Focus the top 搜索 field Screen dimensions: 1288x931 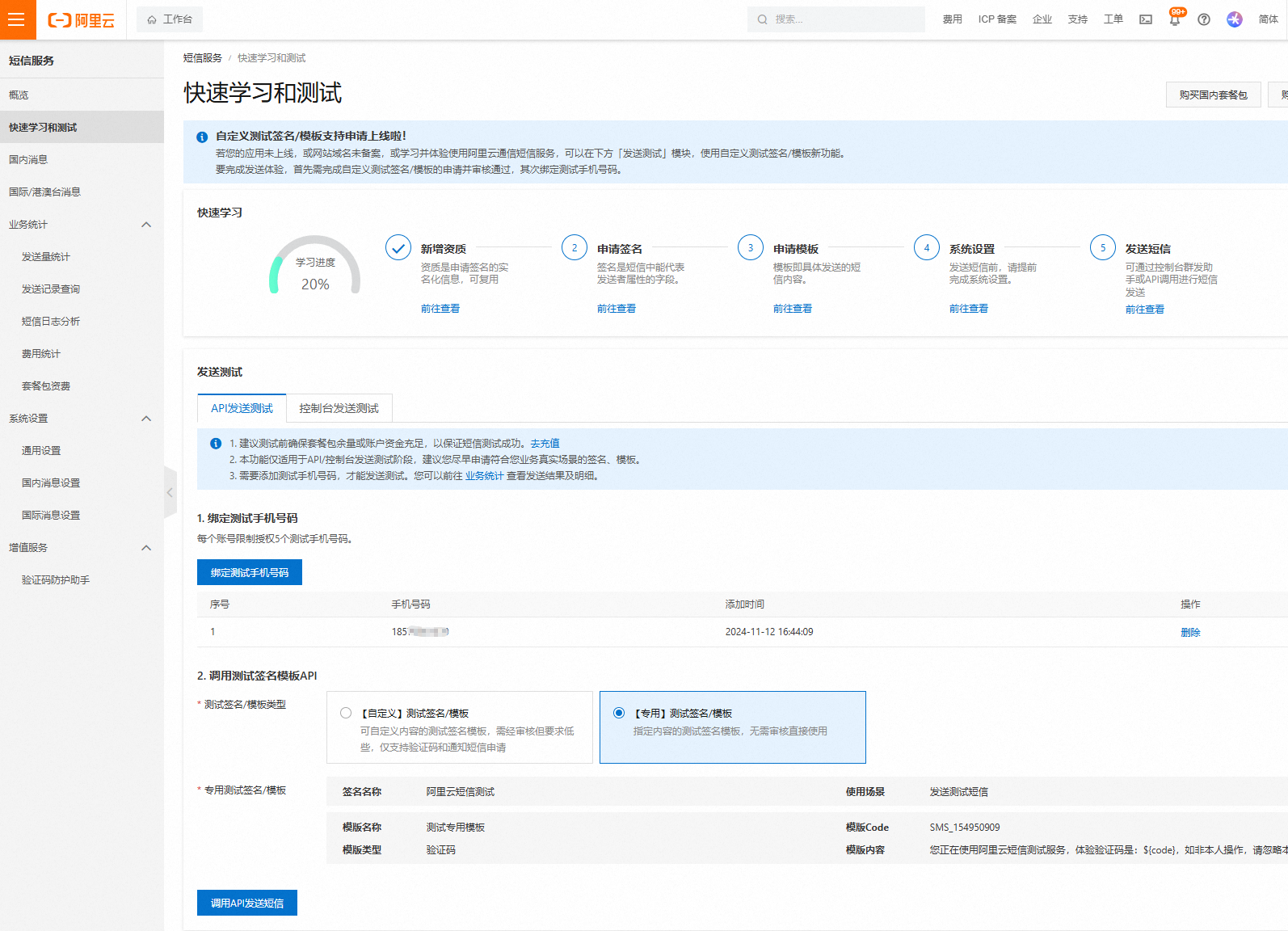pos(836,19)
